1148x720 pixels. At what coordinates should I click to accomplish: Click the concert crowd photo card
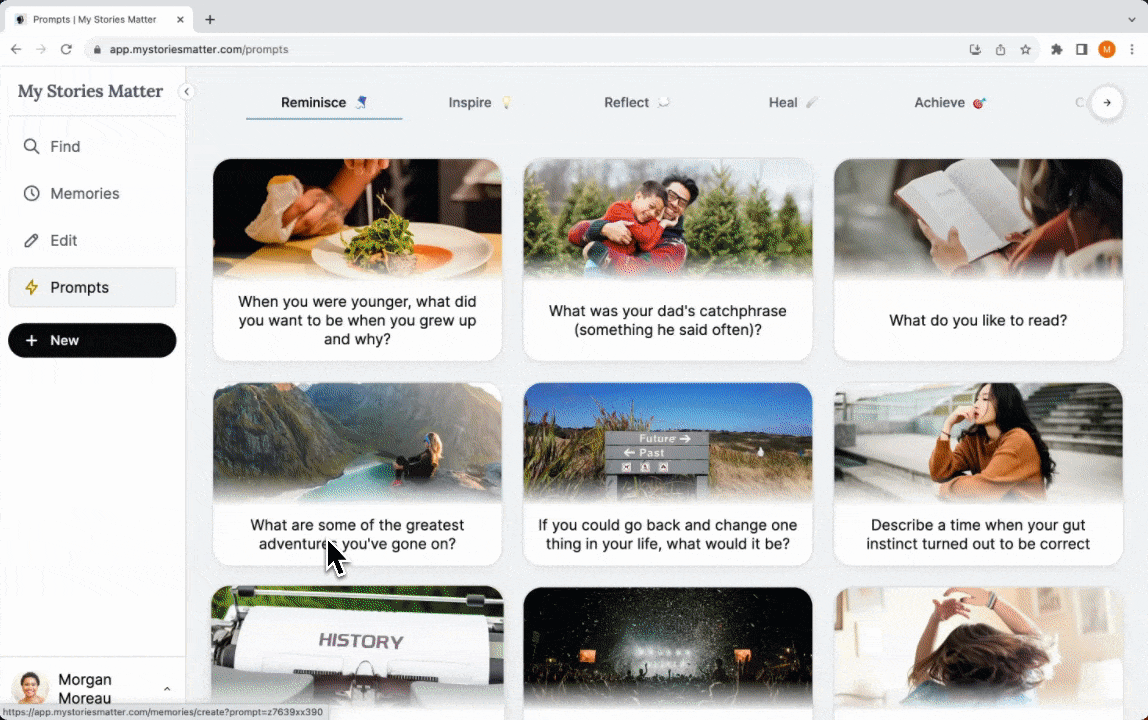tap(668, 648)
